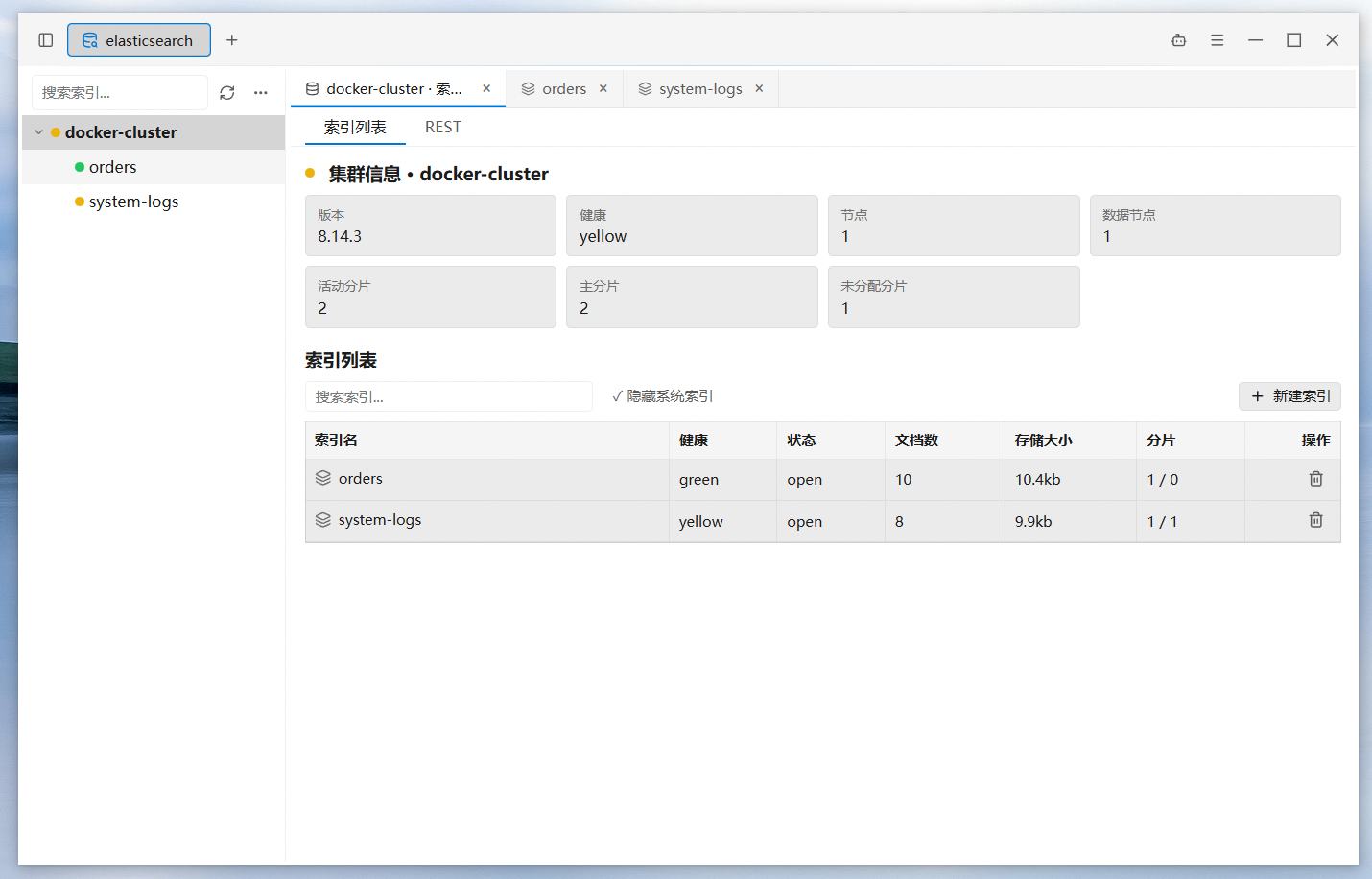This screenshot has width=1372, height=879.
Task: Open the robot assistant icon
Action: [1179, 40]
